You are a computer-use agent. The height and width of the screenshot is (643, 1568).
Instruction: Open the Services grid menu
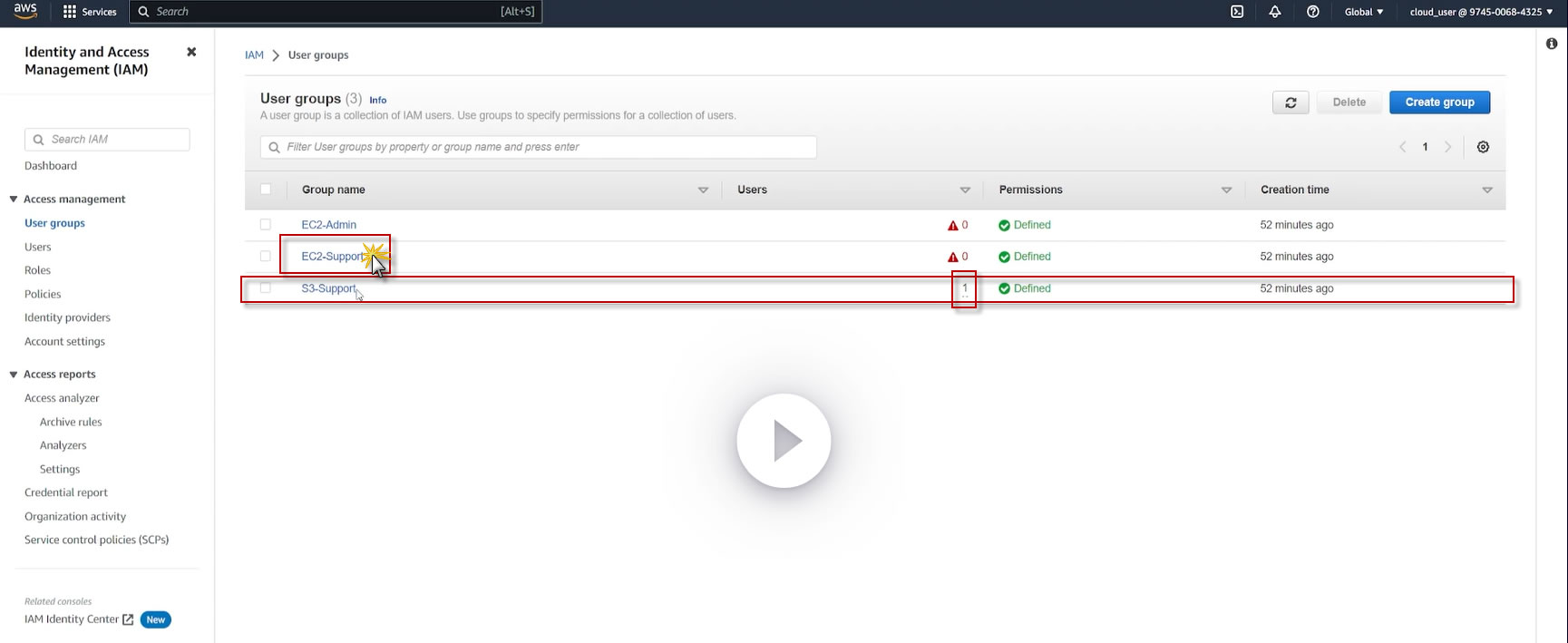90,12
